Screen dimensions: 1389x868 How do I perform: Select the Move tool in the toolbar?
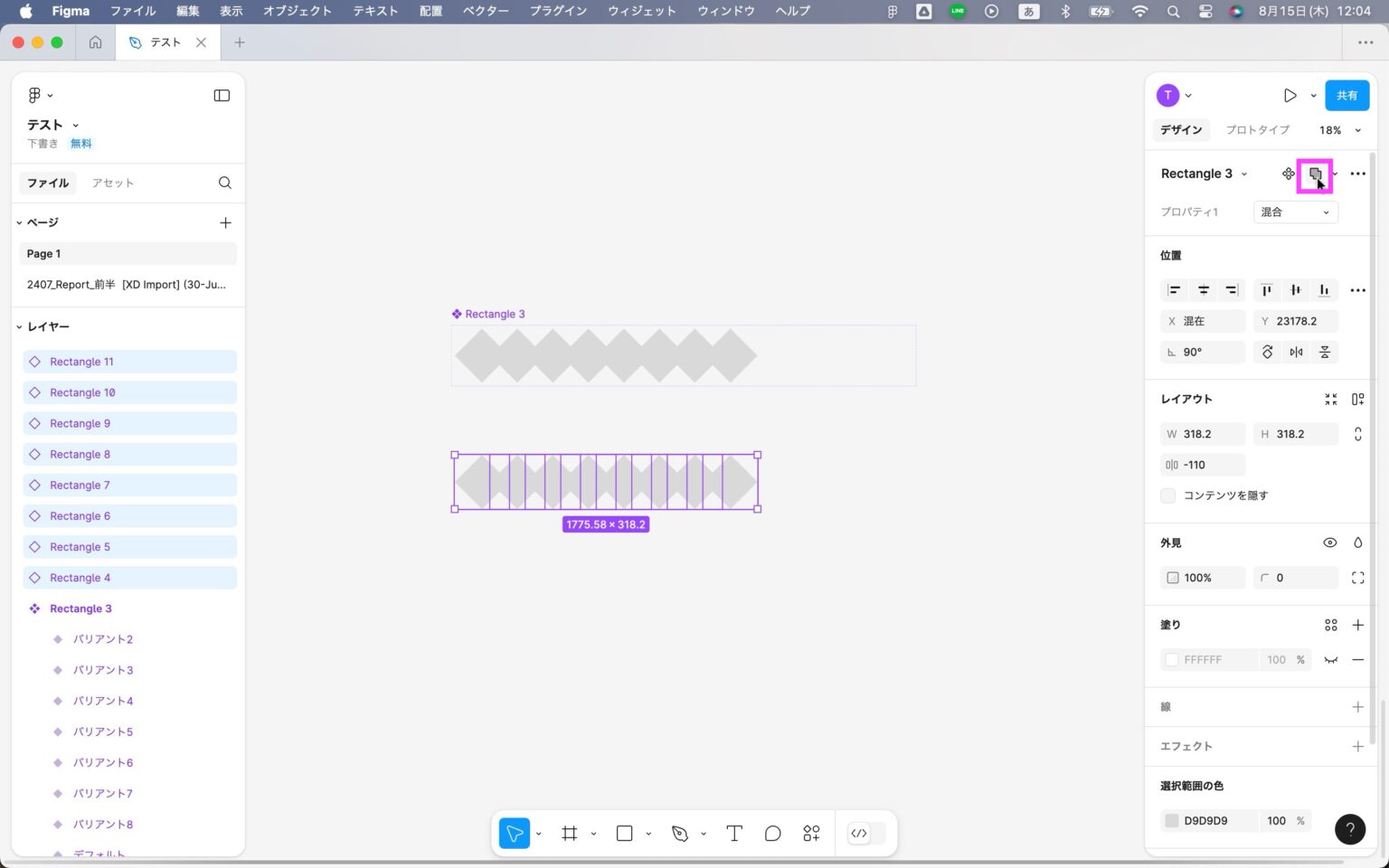click(x=514, y=833)
